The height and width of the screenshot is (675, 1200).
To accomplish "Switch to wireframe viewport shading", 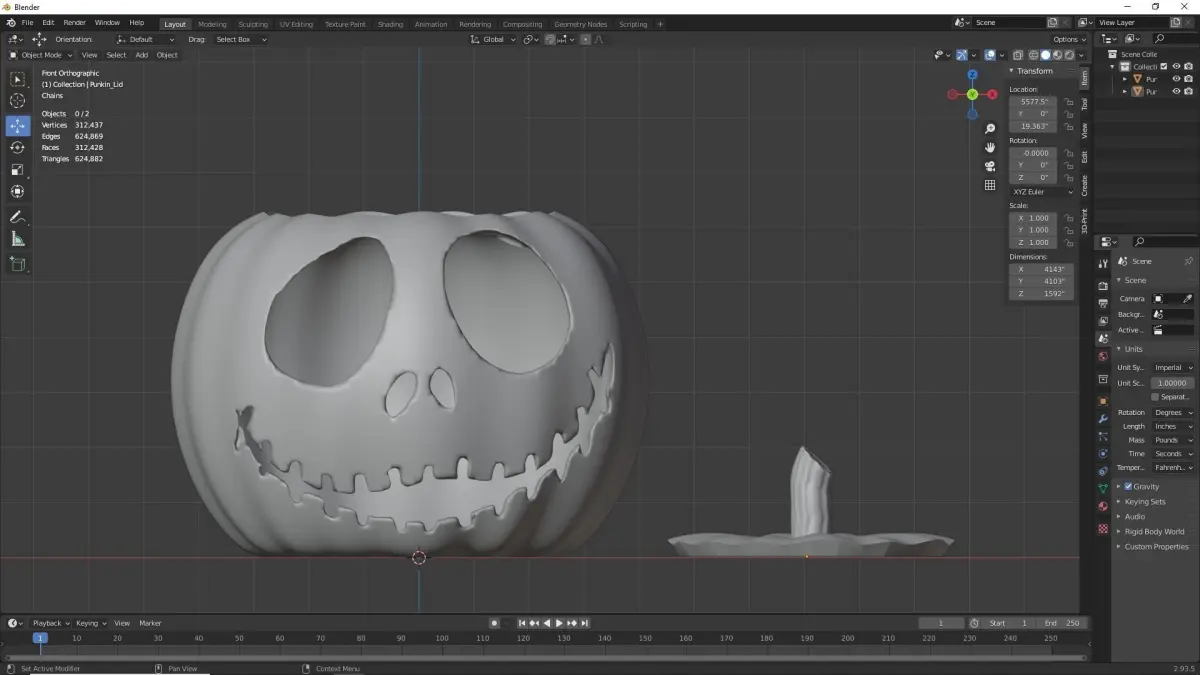I will [1034, 55].
